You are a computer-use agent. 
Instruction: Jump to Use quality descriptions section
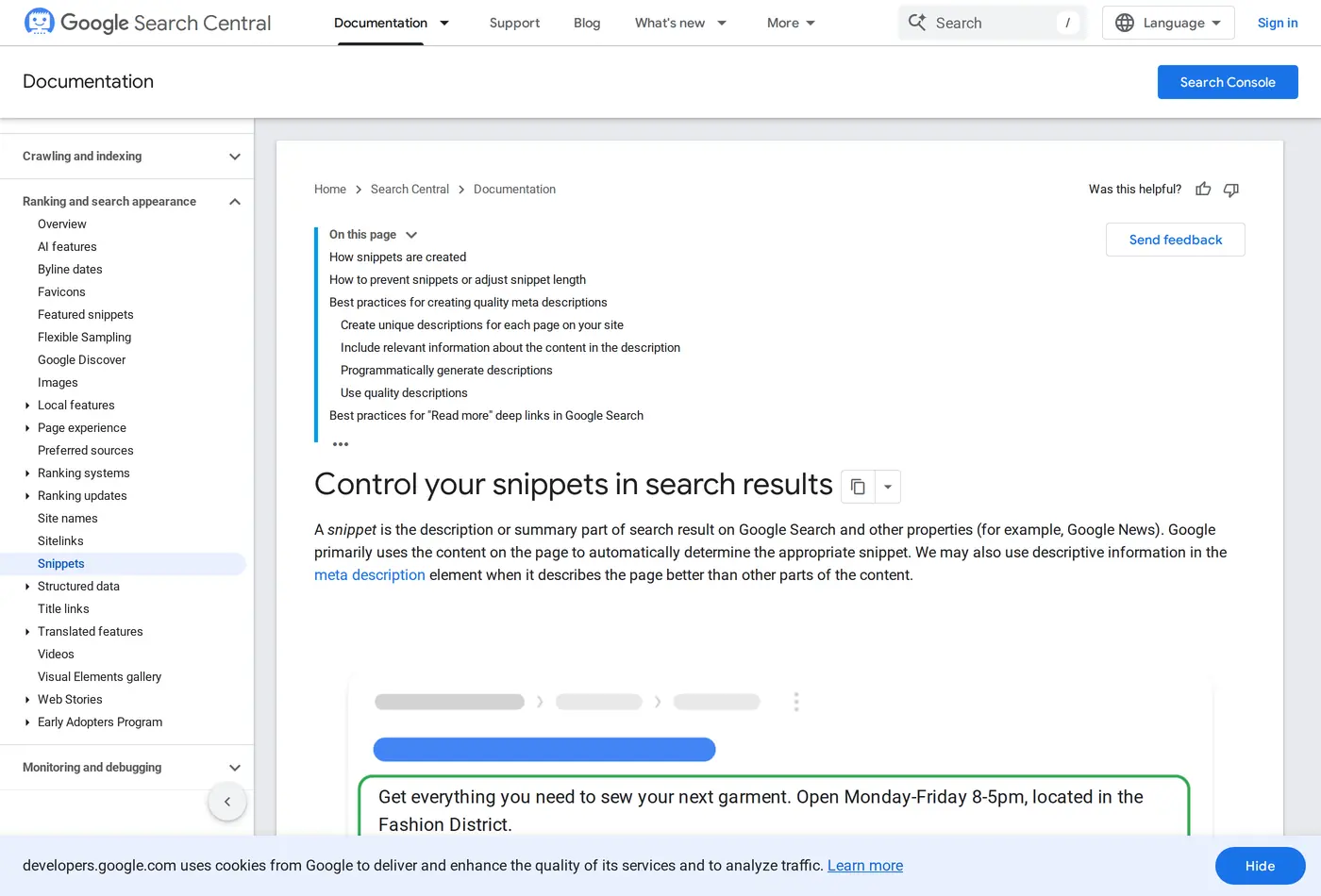[404, 393]
